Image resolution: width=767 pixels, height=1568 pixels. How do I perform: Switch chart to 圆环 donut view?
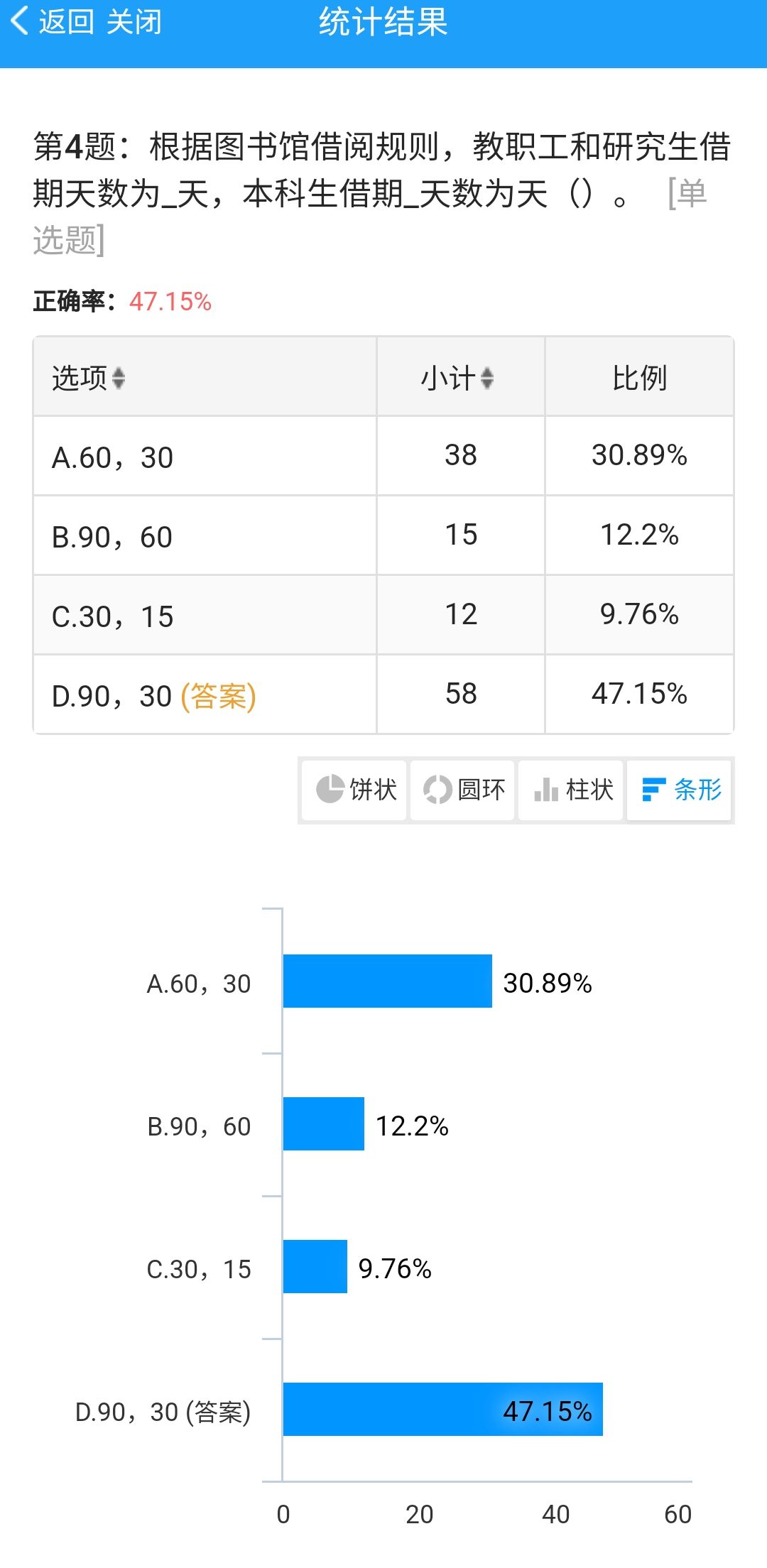click(480, 790)
